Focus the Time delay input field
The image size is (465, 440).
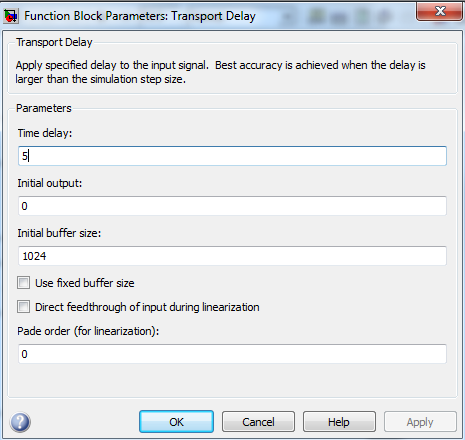tap(232, 156)
